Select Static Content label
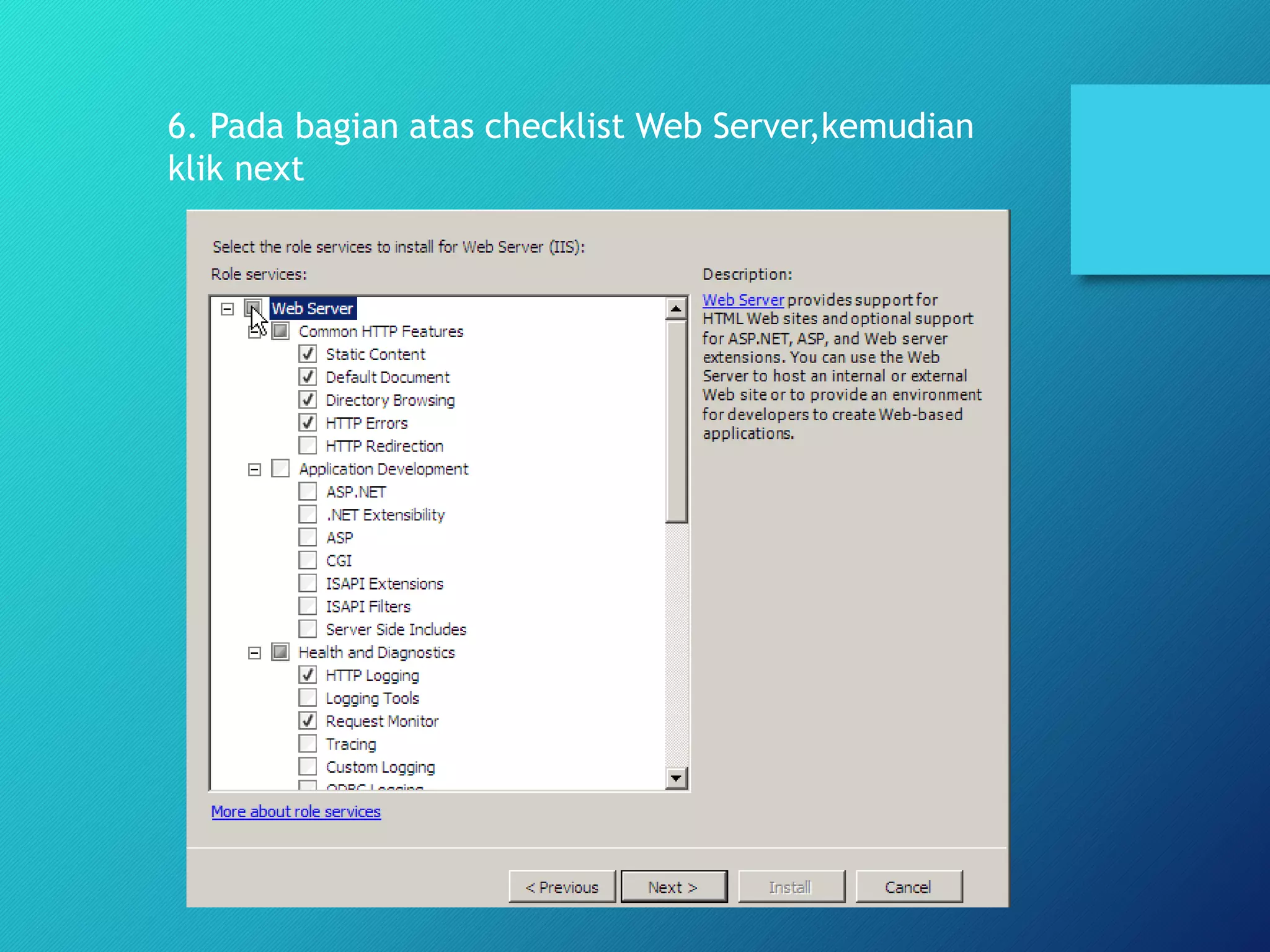 376,355
